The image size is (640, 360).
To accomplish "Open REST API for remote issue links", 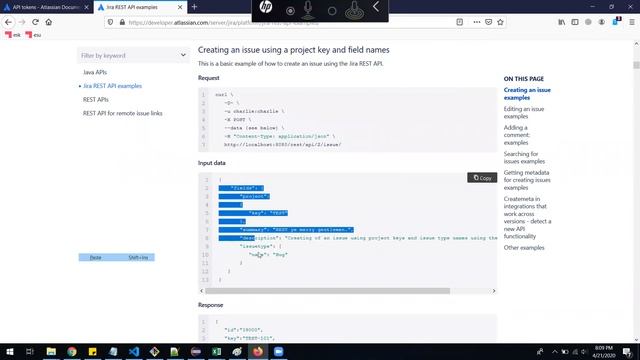I will click(122, 113).
